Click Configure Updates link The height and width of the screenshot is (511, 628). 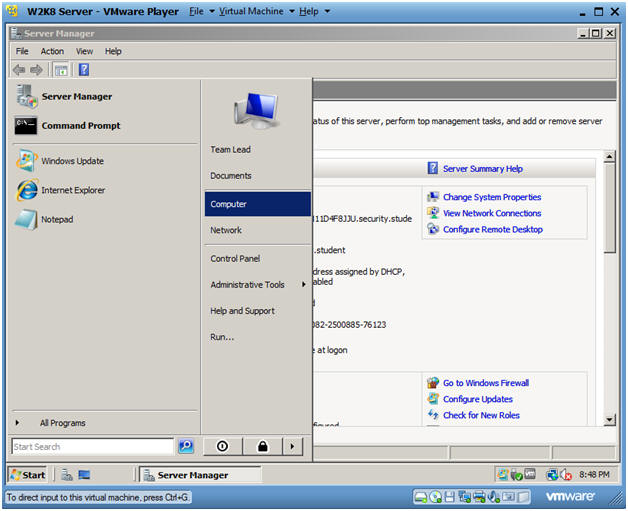[x=478, y=399]
